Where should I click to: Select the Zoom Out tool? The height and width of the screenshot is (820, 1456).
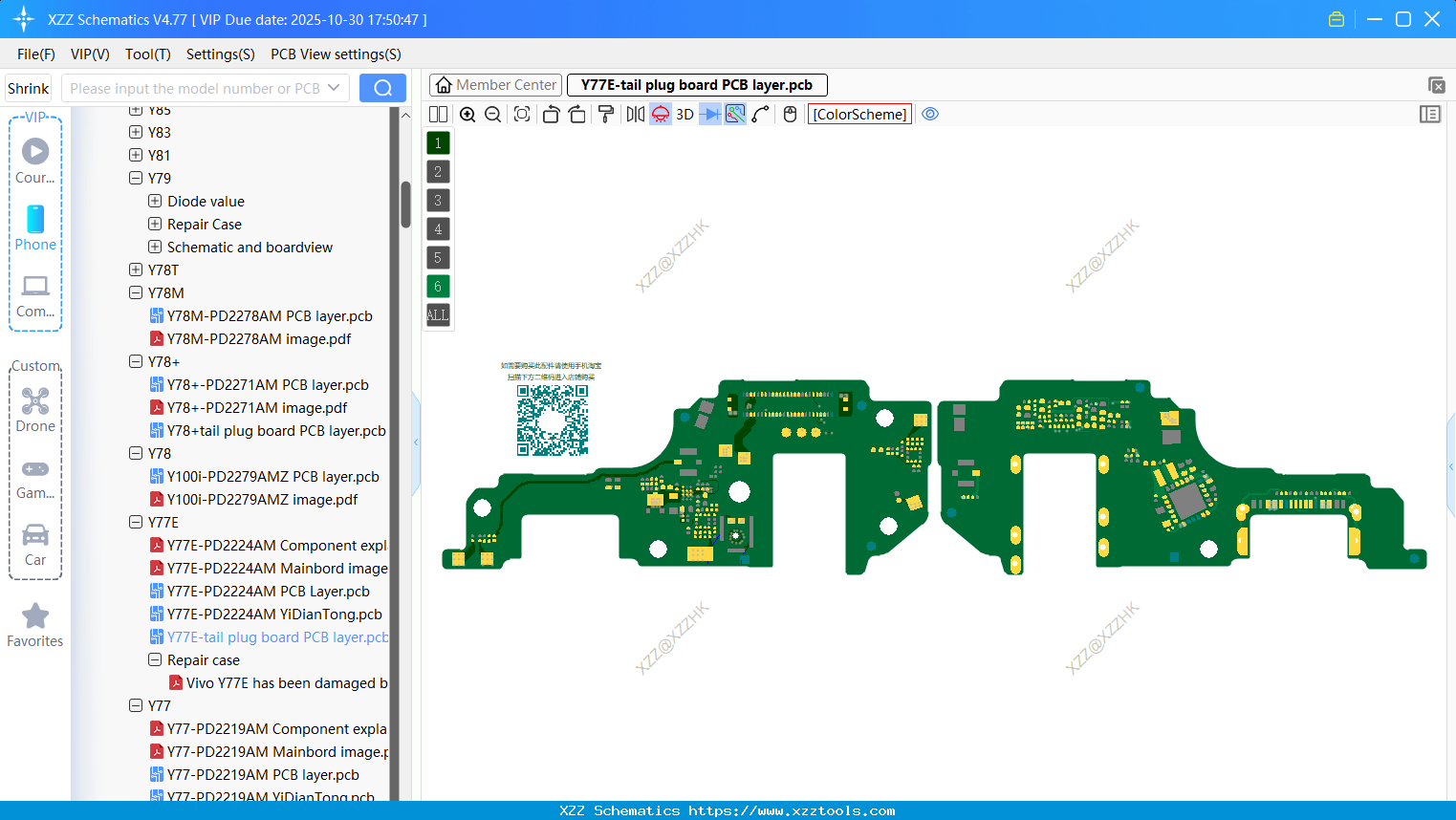[492, 114]
